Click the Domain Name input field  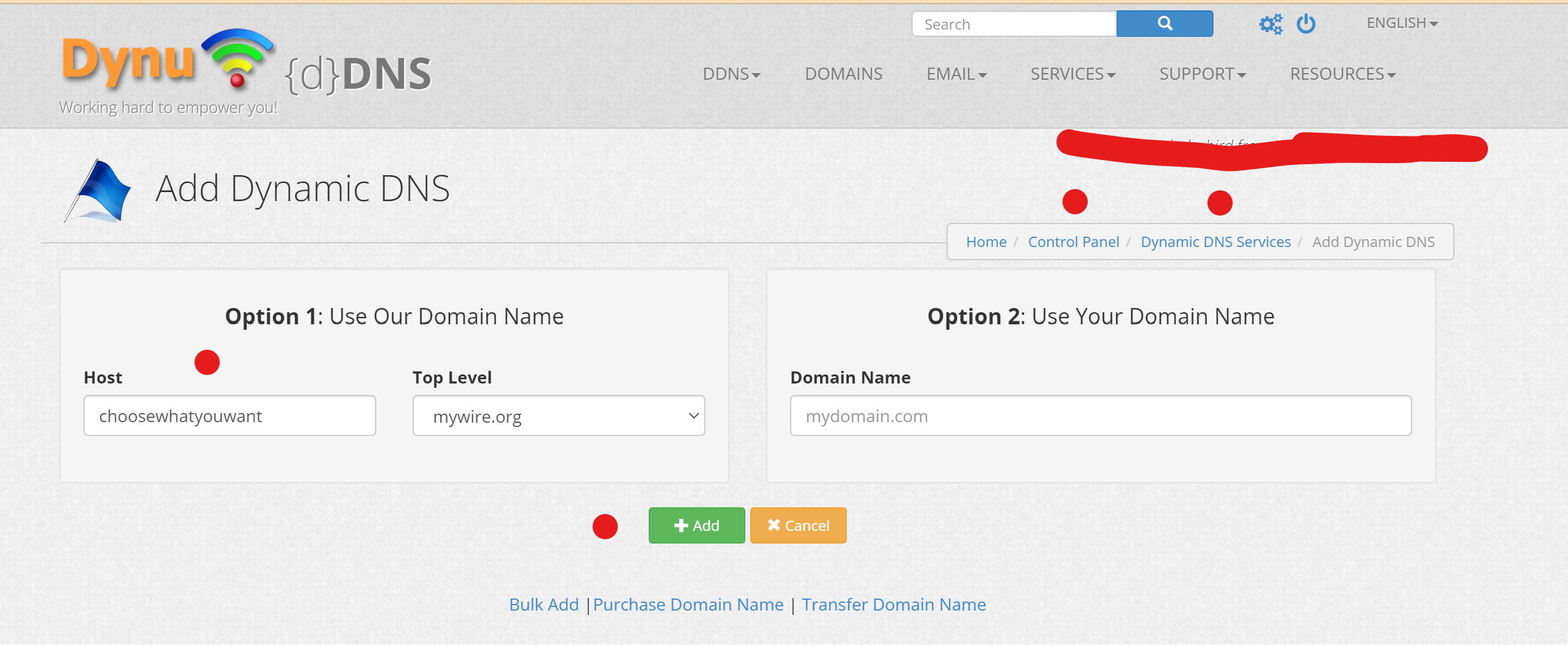pos(1100,416)
